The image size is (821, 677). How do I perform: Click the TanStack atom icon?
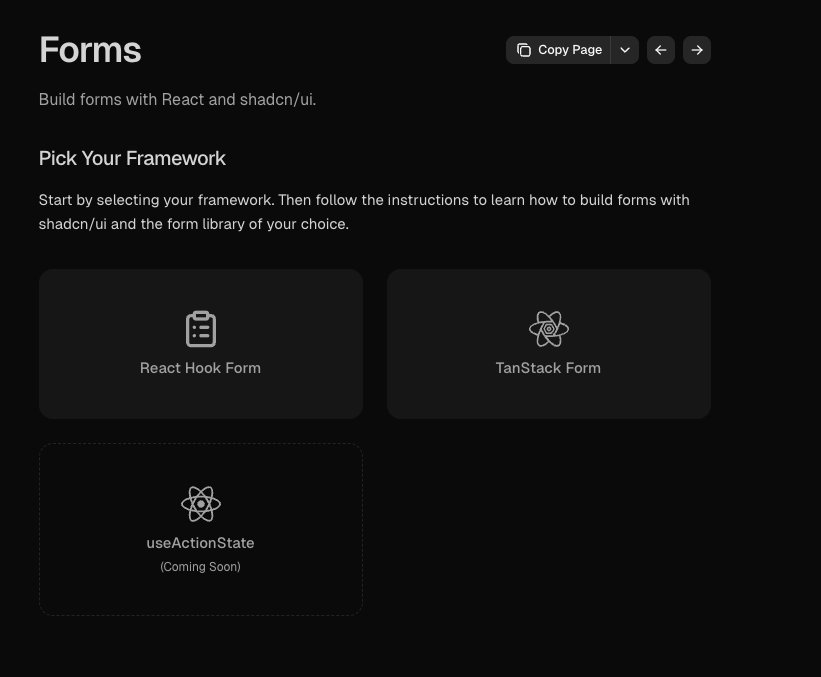(x=549, y=329)
